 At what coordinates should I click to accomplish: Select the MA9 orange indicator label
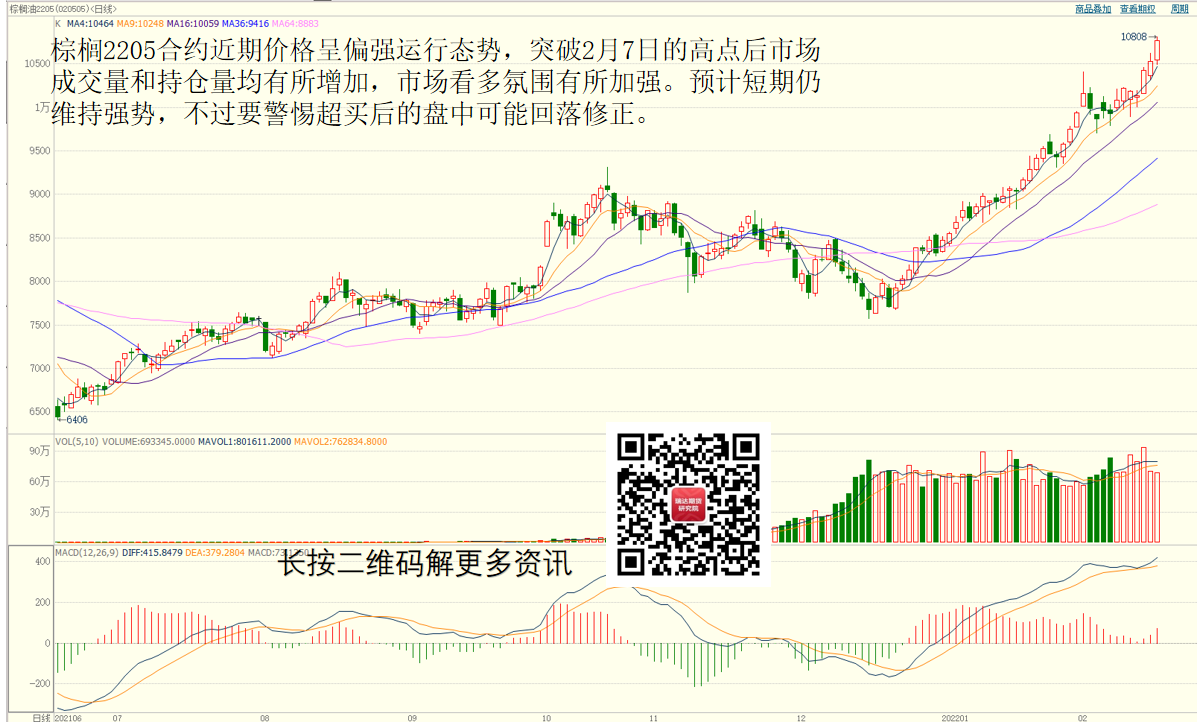[139, 23]
